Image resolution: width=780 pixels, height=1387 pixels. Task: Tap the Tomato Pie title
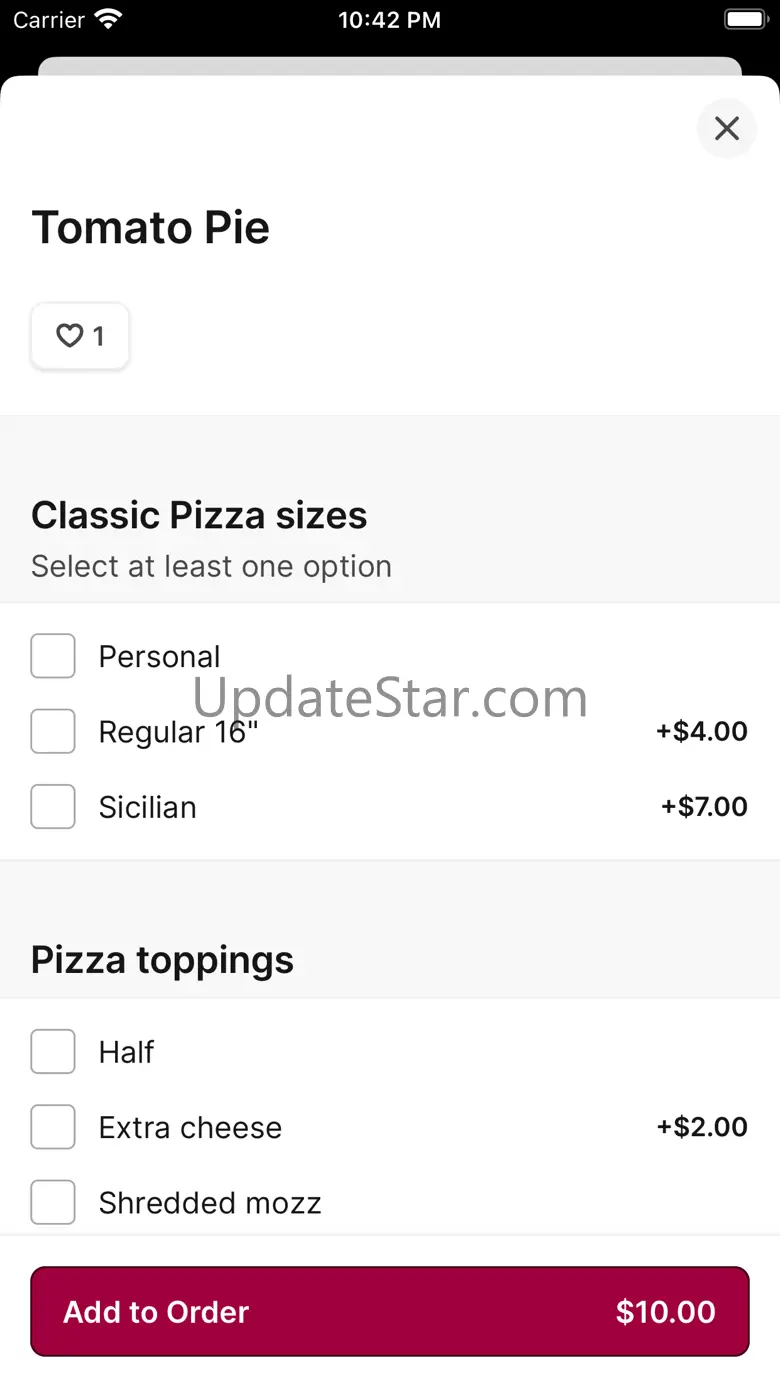tap(151, 227)
